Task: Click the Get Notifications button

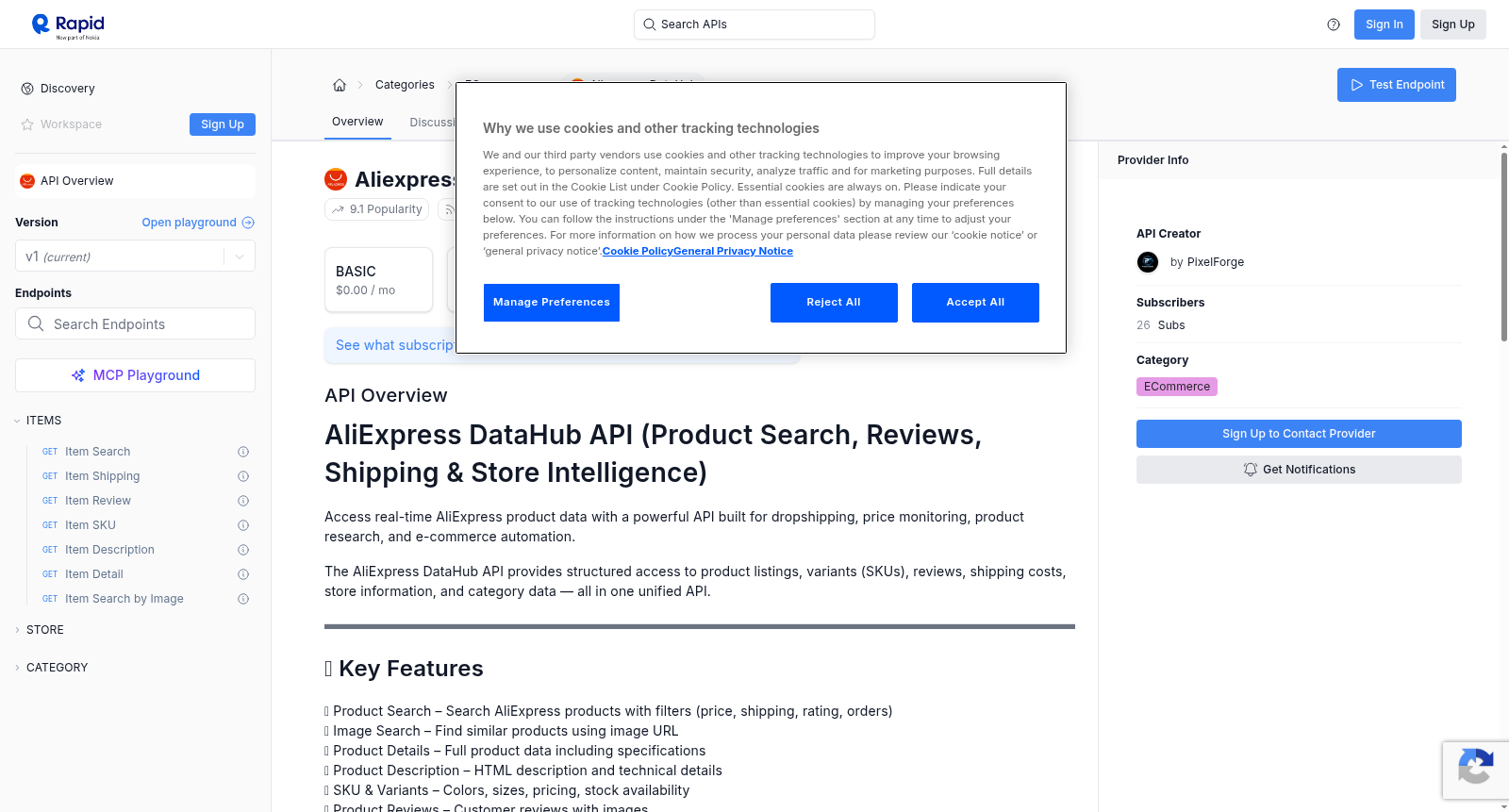Action: 1299,470
